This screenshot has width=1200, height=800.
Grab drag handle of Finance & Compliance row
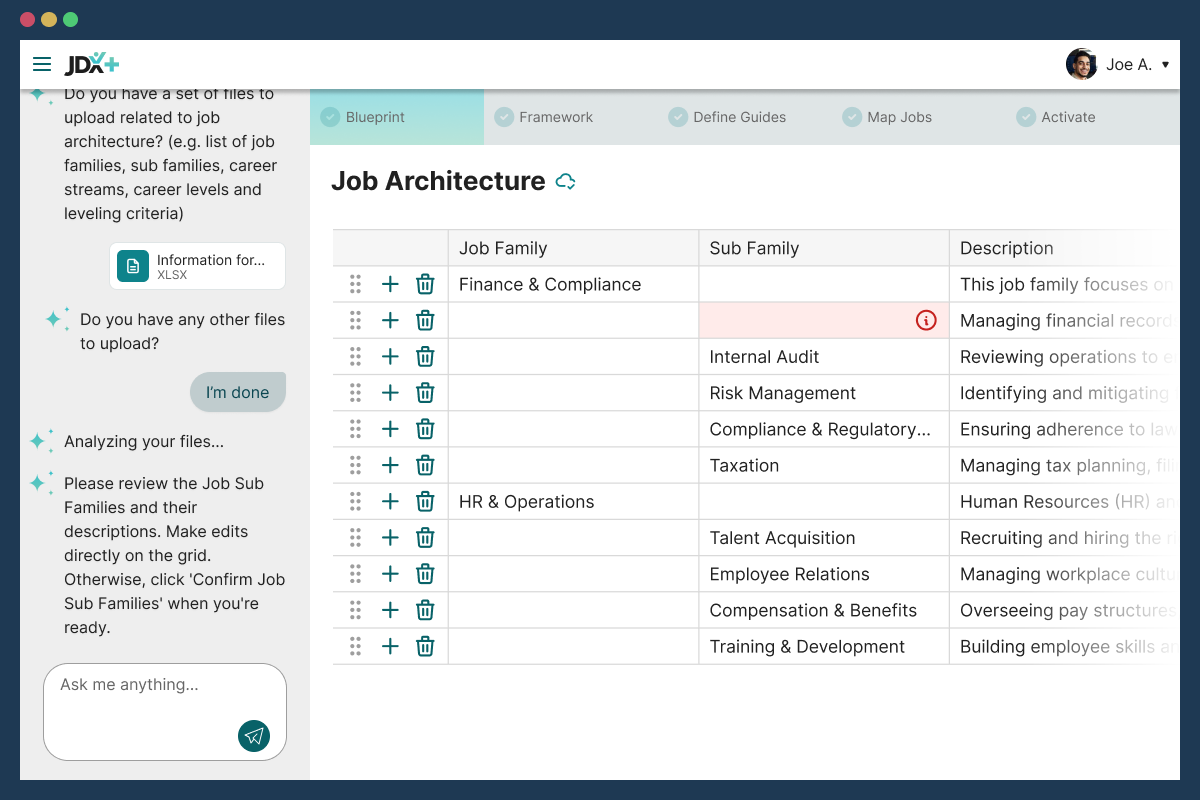click(355, 284)
